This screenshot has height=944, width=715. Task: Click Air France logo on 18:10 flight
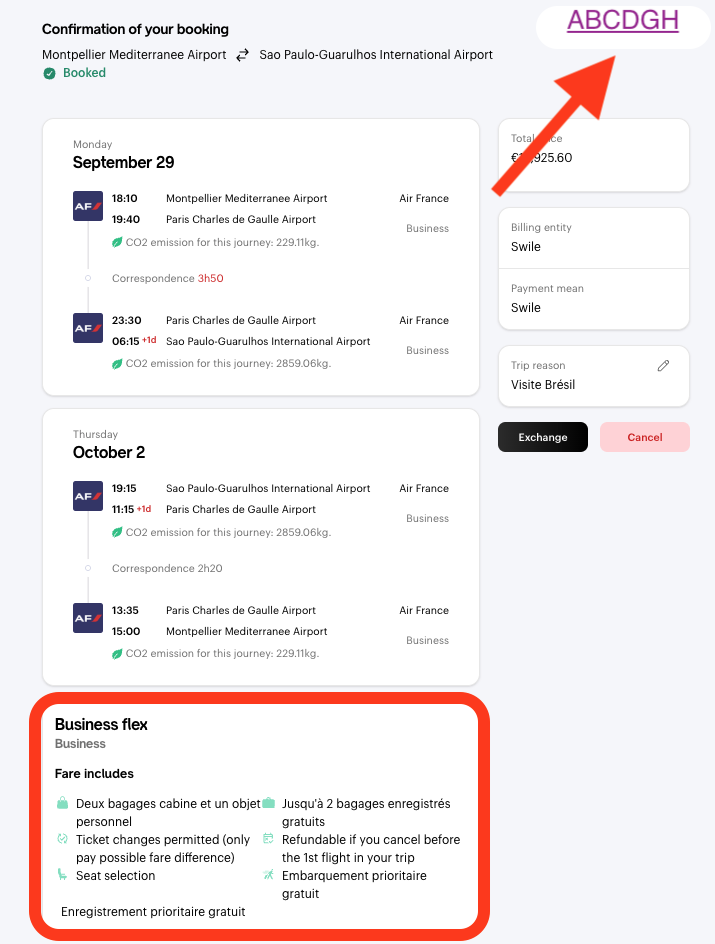pos(88,206)
